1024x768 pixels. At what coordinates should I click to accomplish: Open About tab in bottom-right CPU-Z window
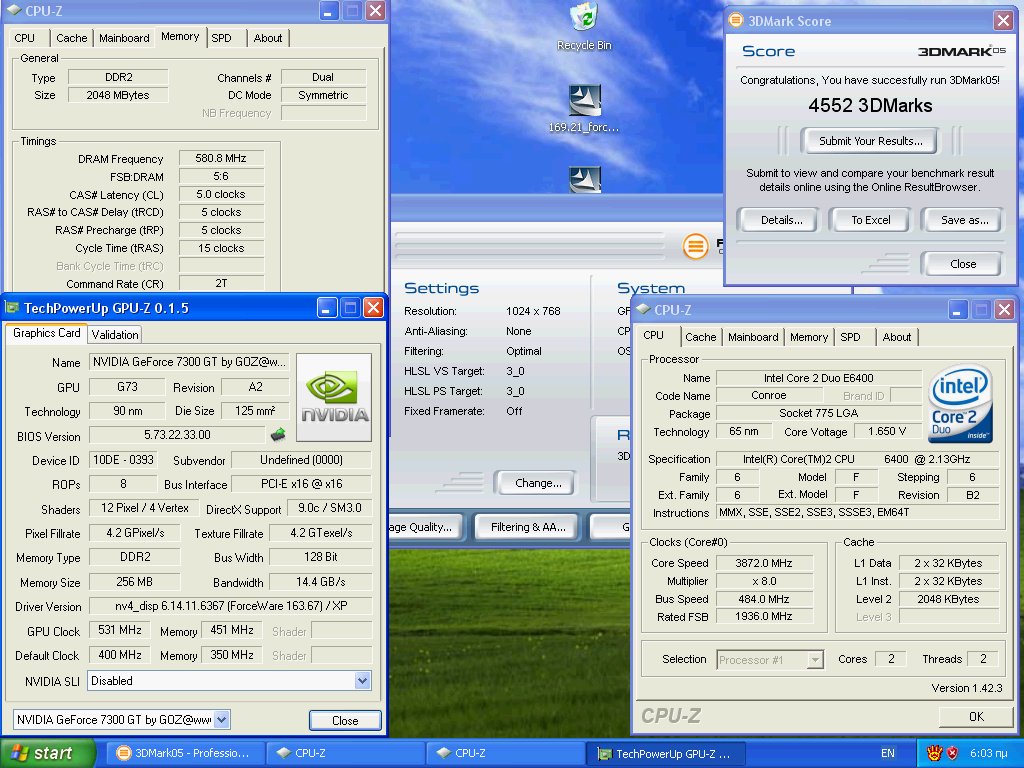897,337
